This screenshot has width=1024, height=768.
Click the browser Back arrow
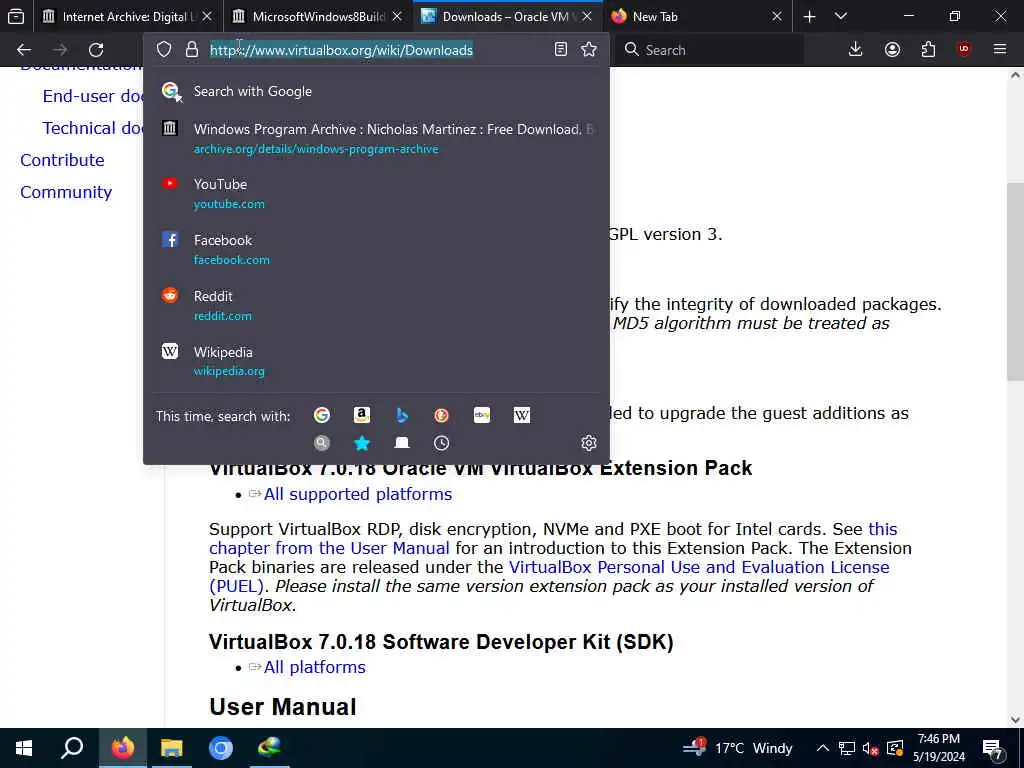point(24,50)
